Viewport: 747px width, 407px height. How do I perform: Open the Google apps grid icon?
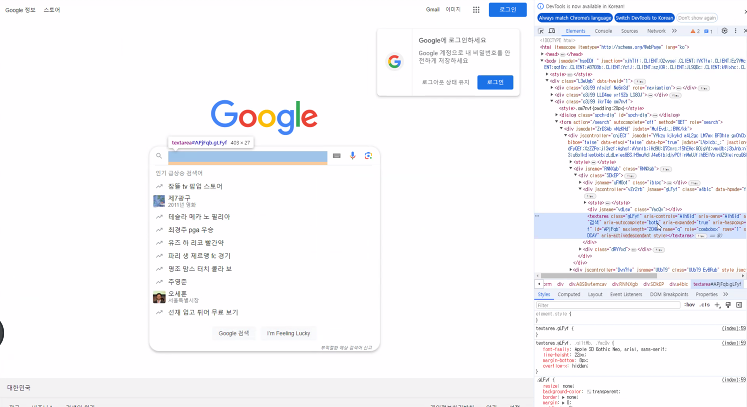[476, 10]
